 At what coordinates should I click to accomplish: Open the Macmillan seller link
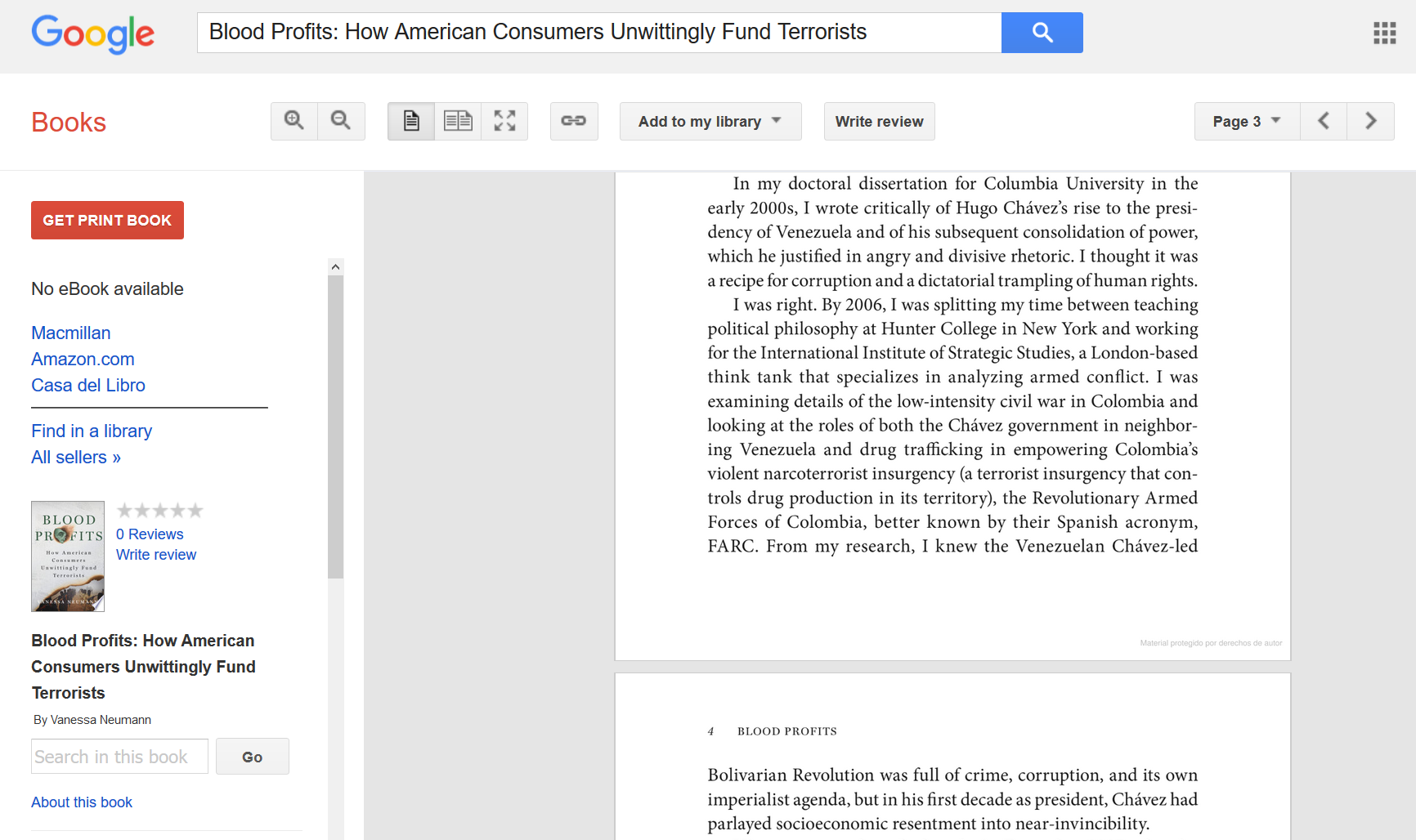coord(70,333)
